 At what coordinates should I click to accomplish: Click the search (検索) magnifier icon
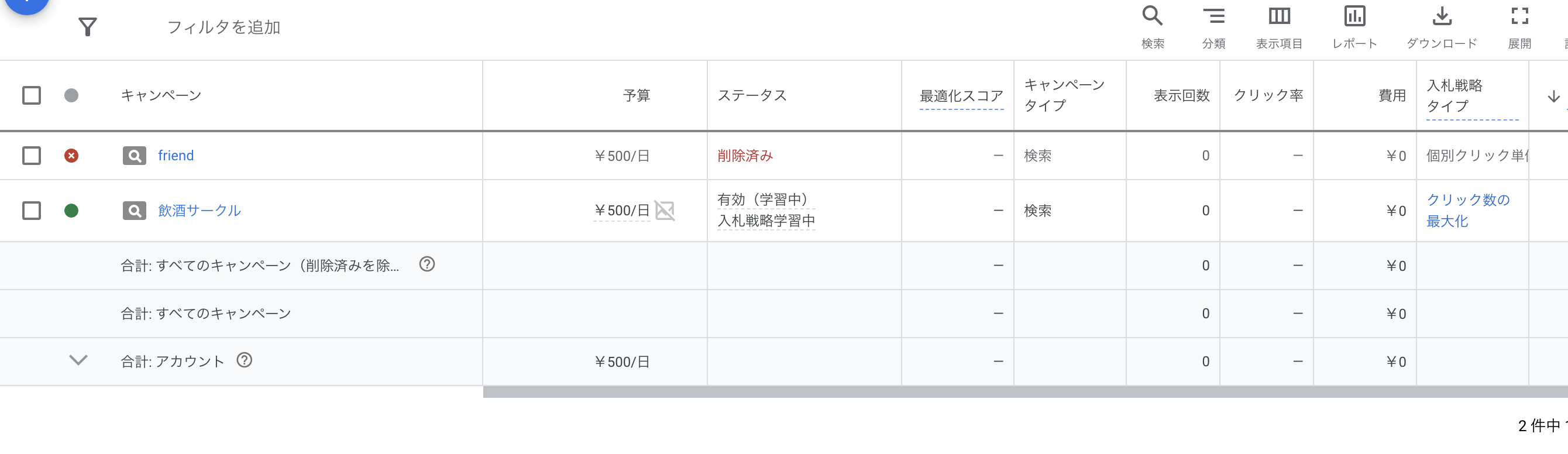click(x=1151, y=16)
